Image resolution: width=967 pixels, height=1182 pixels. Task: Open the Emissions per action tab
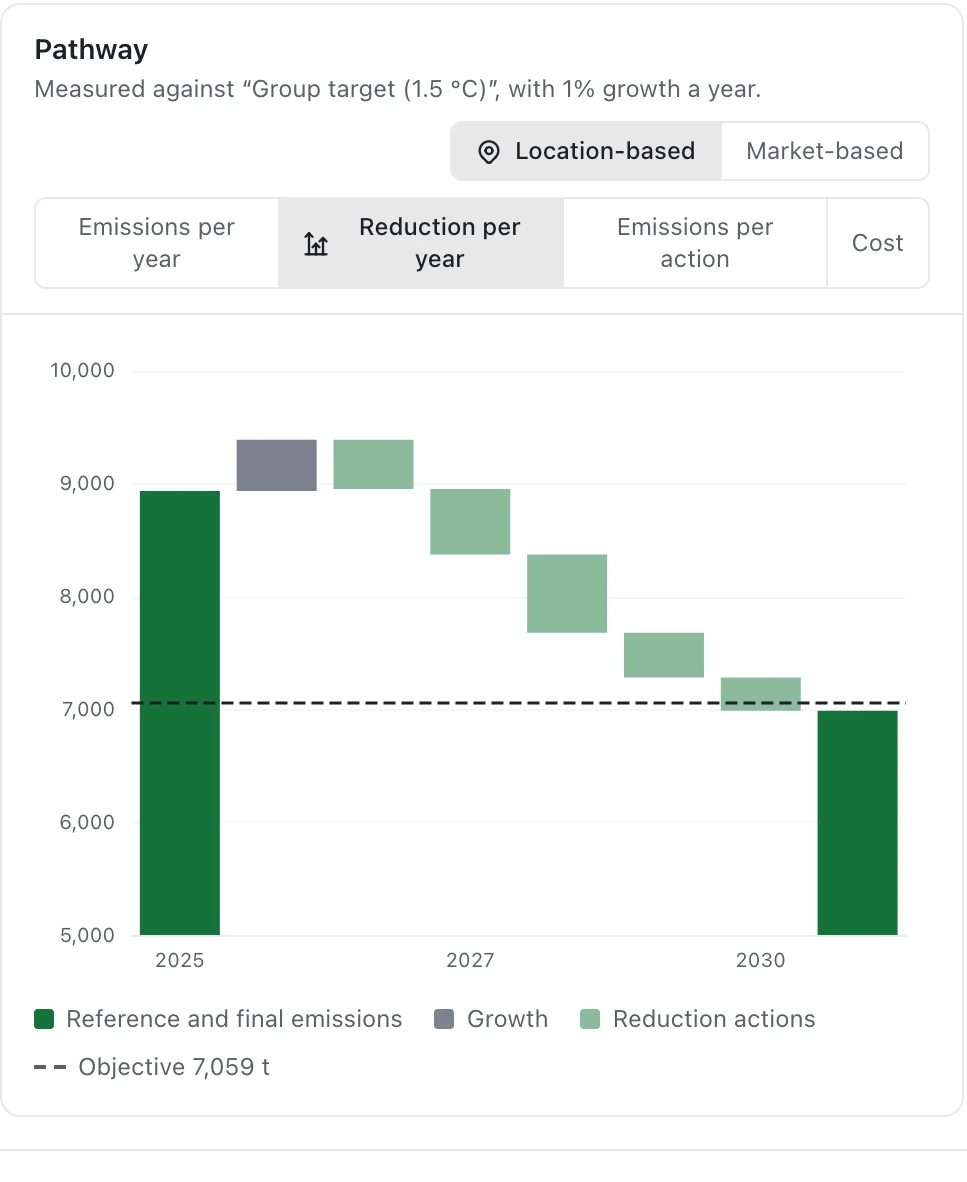(x=695, y=243)
